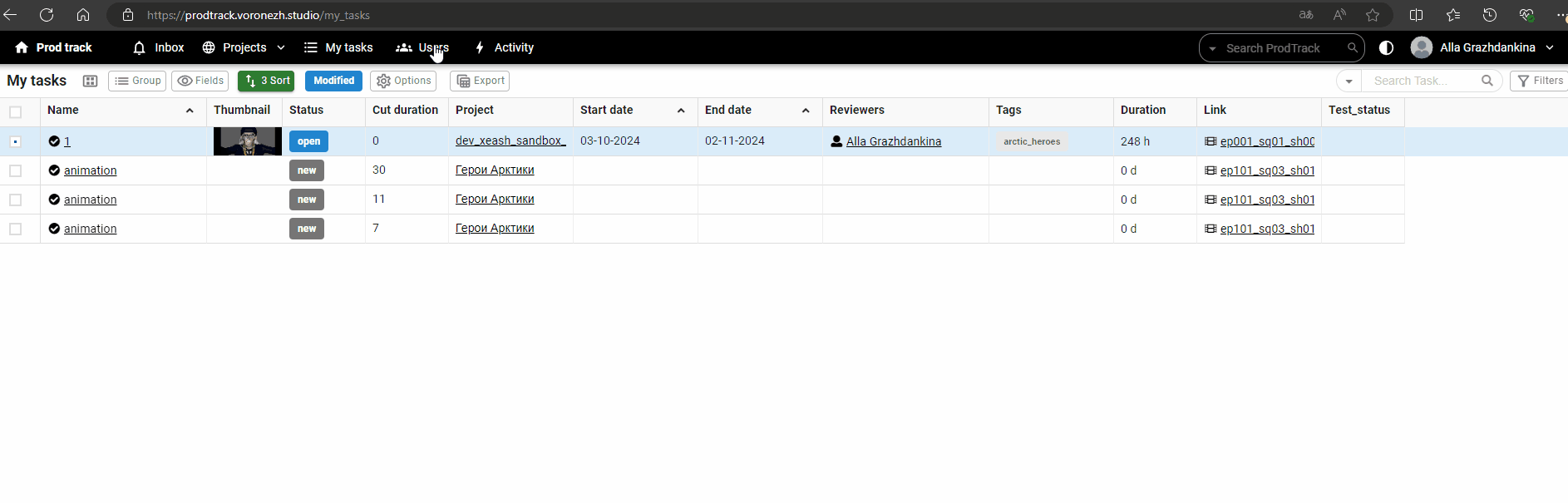Open Alla Grazhdankina user account menu
The image size is (1568, 503).
coord(1482,48)
